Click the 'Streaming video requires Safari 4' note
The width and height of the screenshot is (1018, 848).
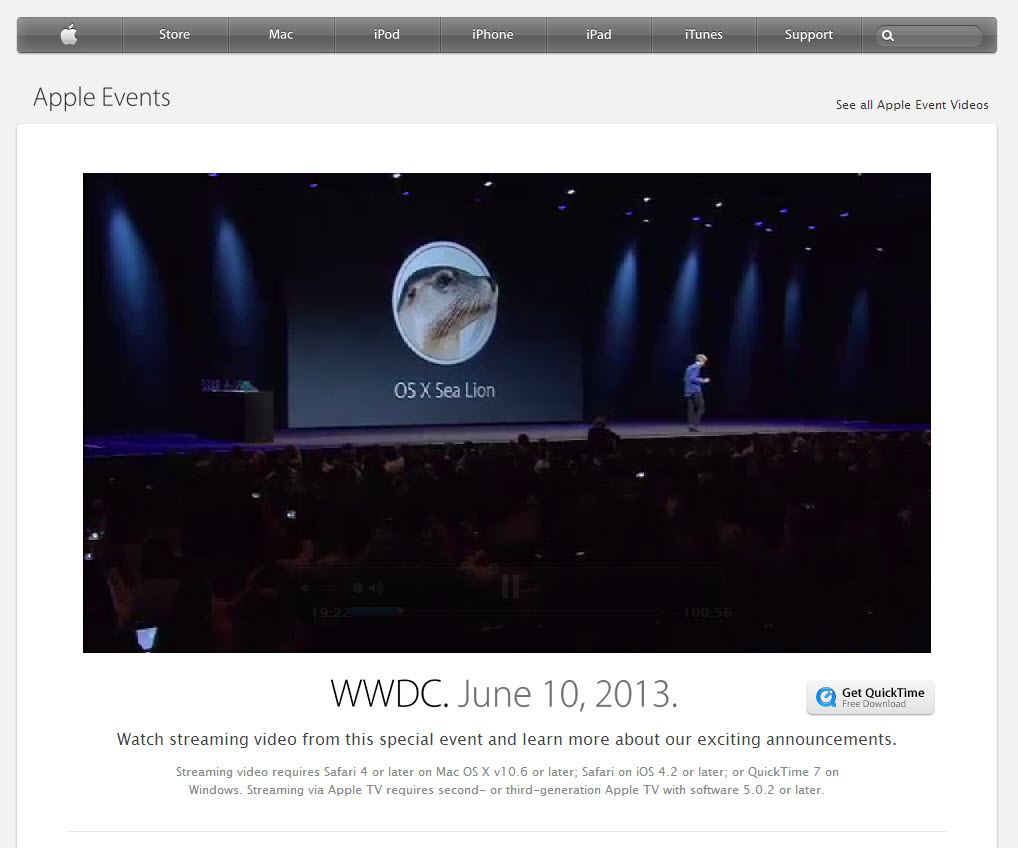click(x=506, y=780)
